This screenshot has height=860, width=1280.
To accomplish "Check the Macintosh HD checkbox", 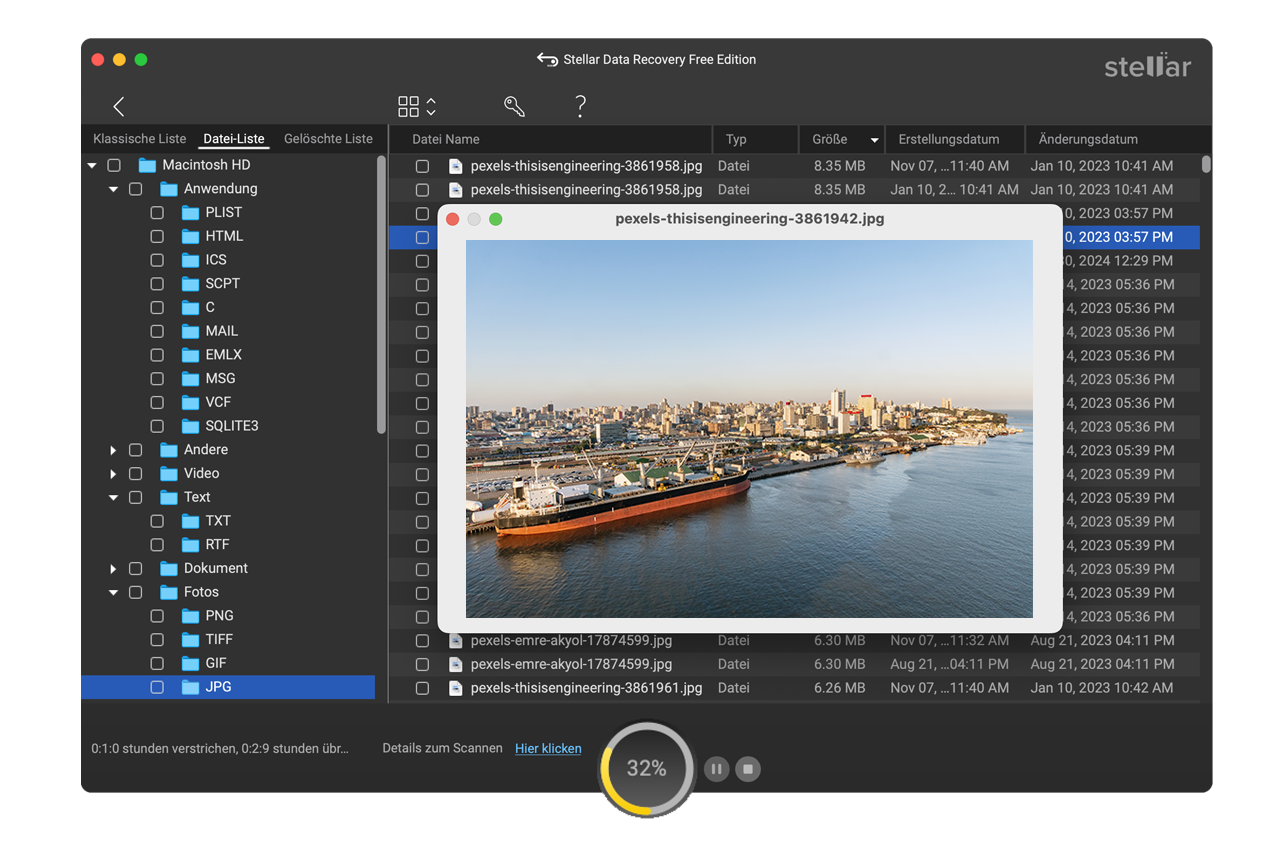I will 114,165.
